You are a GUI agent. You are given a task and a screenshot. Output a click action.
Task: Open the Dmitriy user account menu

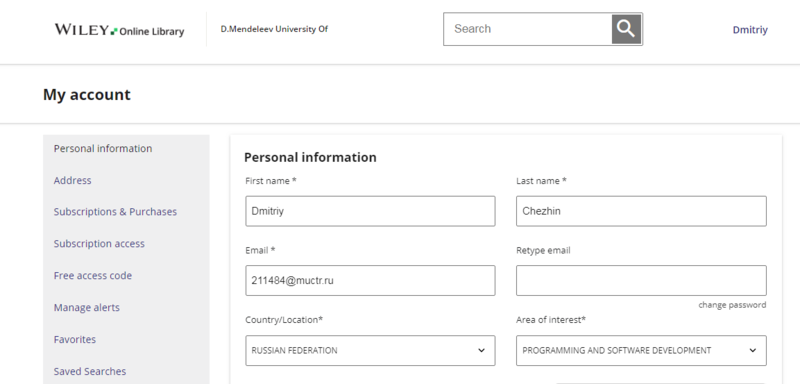[x=749, y=30]
